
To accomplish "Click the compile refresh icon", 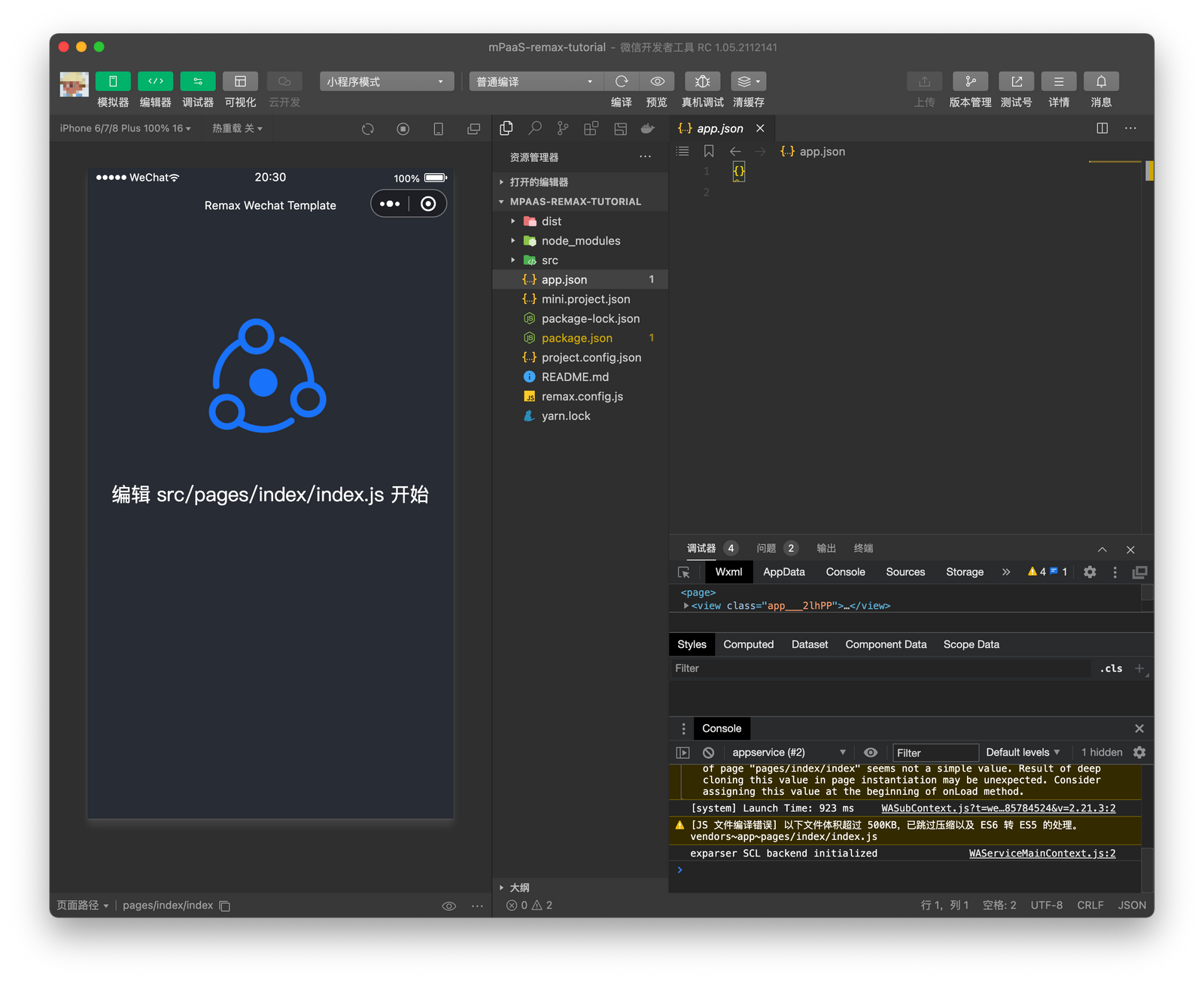I will pos(622,81).
